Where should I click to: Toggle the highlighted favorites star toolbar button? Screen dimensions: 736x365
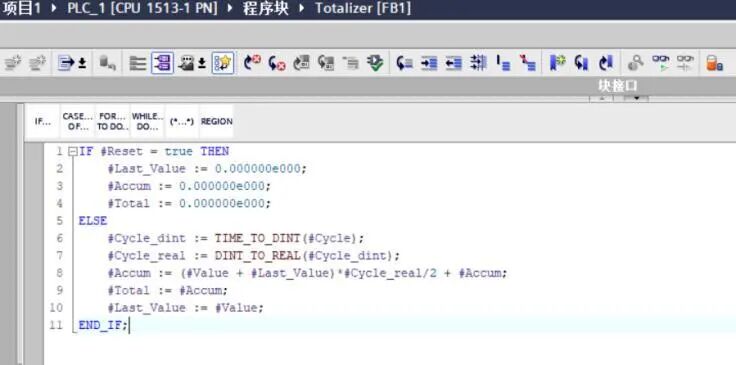(223, 63)
